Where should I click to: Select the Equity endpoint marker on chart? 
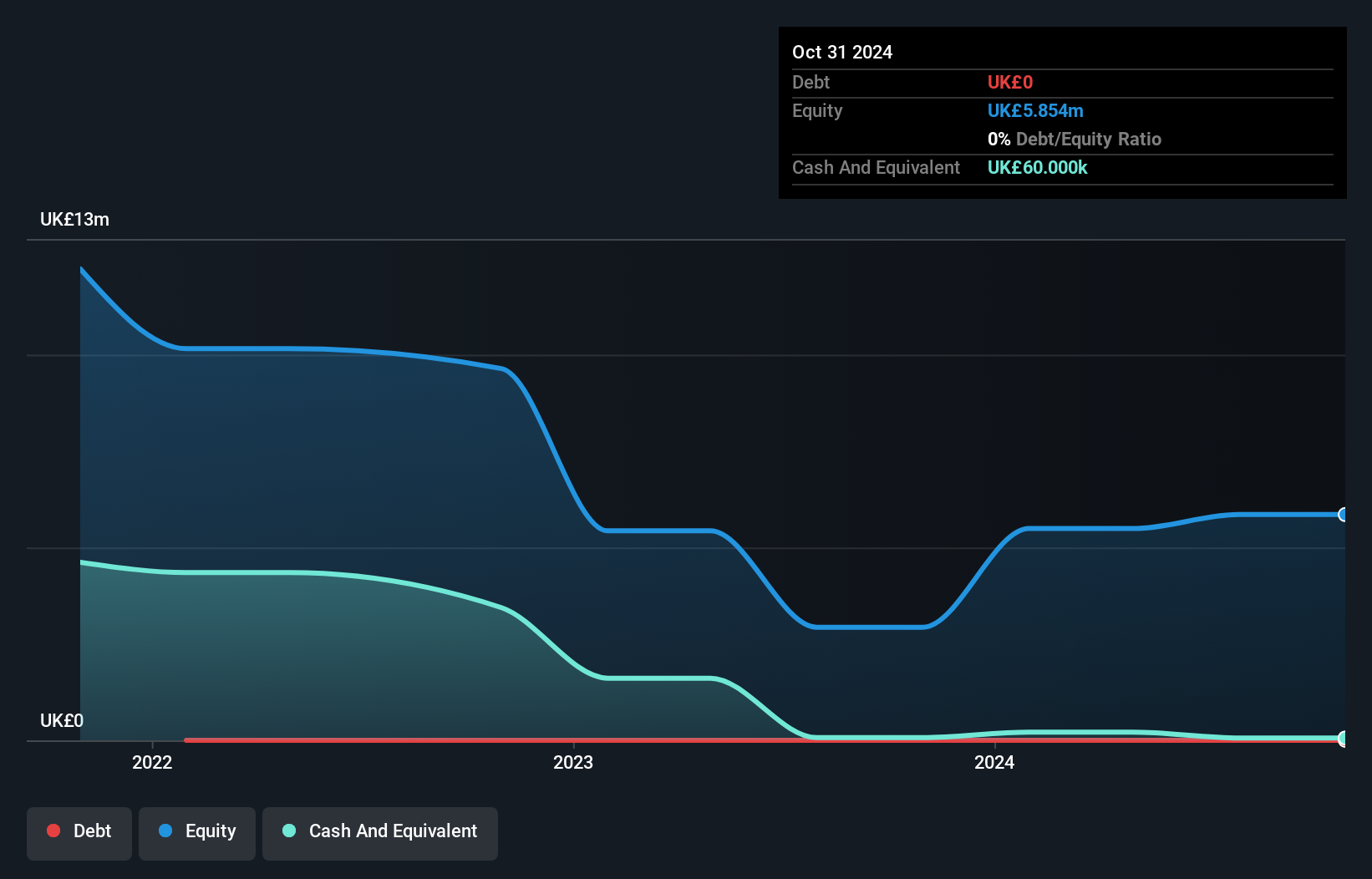[1343, 515]
